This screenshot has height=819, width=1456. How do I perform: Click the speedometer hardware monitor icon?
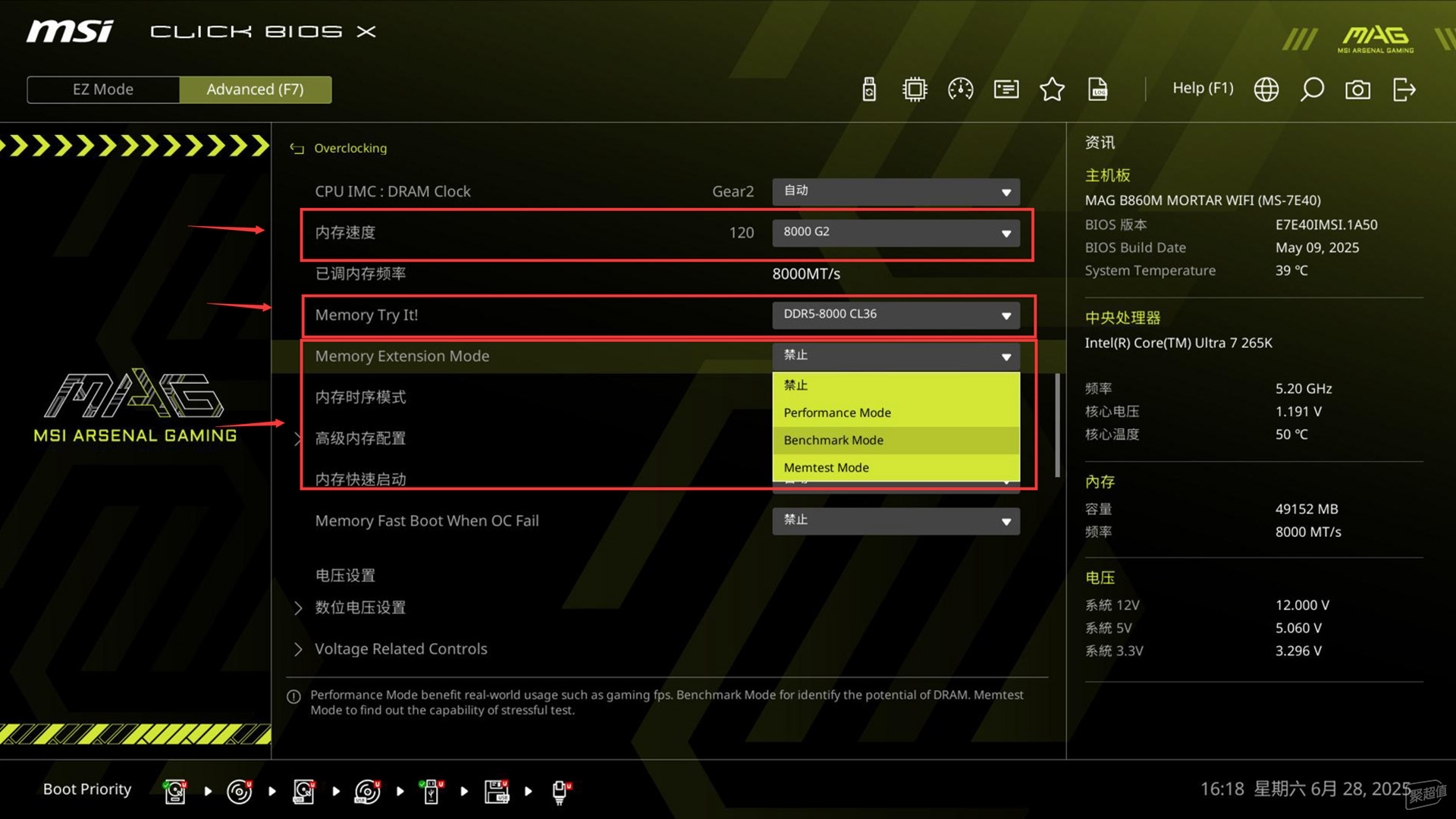tap(960, 89)
